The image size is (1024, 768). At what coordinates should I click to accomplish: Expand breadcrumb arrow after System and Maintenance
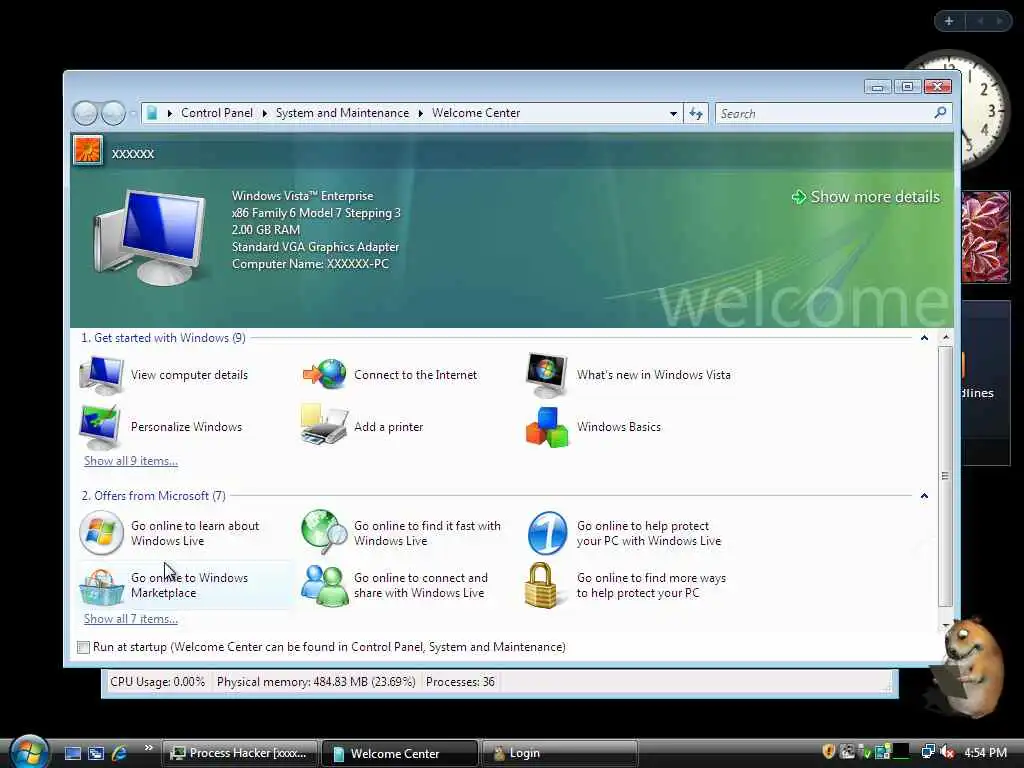[x=421, y=114]
